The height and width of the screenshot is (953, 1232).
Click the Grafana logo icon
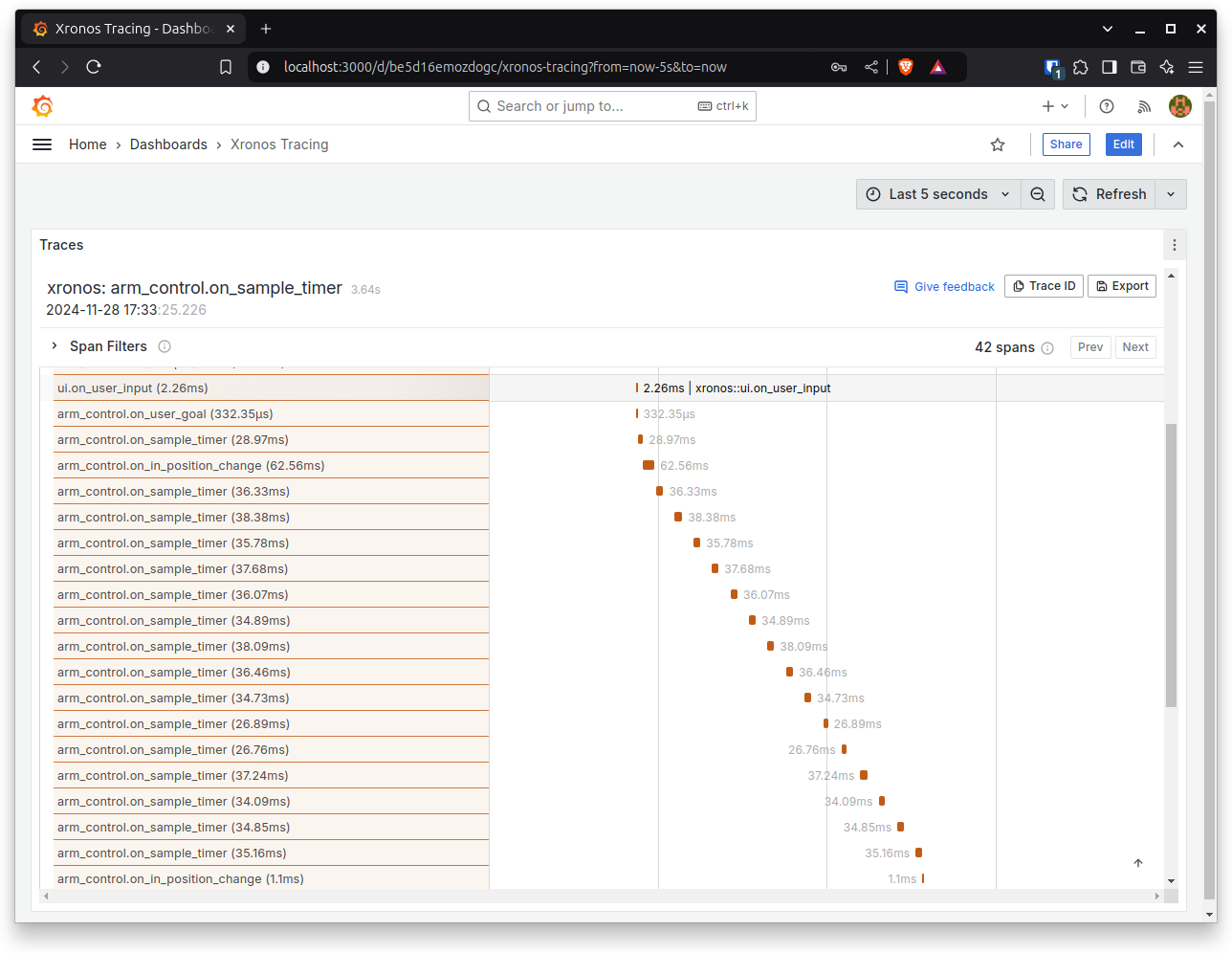42,106
